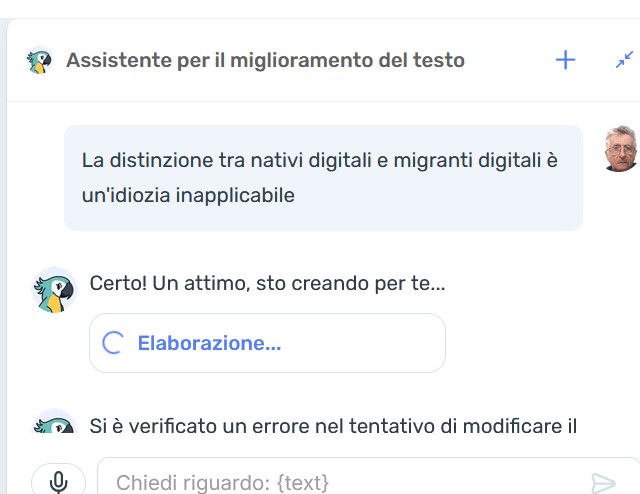This screenshot has height=494, width=640.
Task: Click the "Si è verificato un errore" message
Action: [333, 426]
